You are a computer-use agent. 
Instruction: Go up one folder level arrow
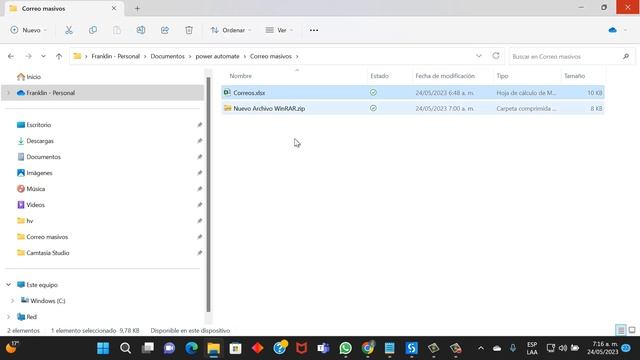[59, 56]
